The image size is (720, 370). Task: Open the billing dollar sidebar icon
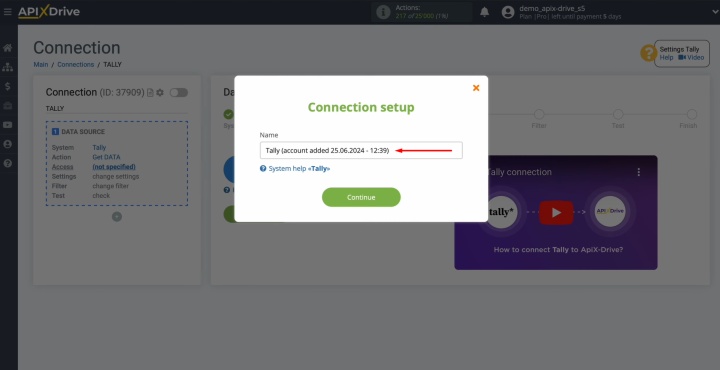coord(7,86)
